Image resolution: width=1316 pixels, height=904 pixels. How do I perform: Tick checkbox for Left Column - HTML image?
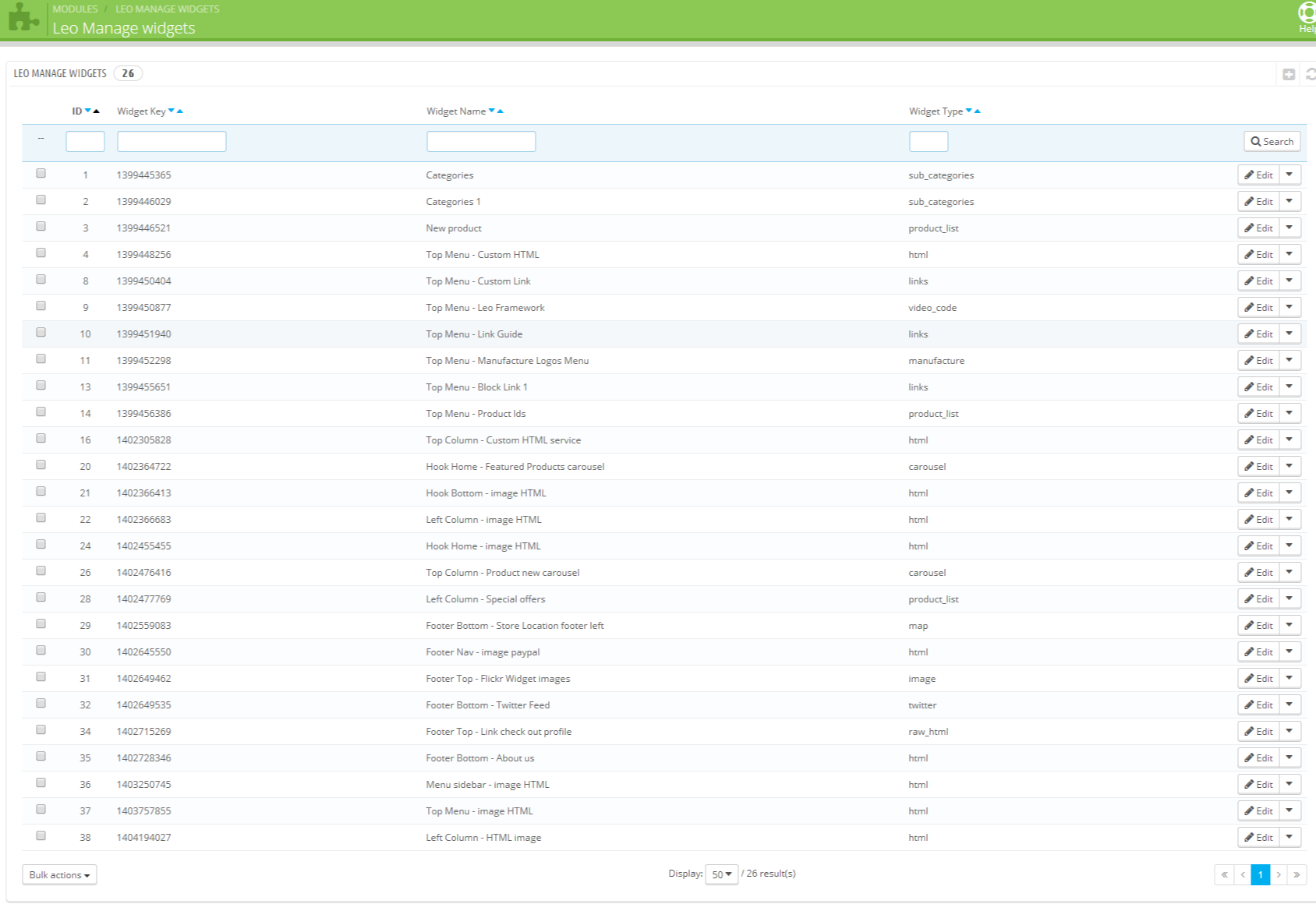[x=41, y=835]
